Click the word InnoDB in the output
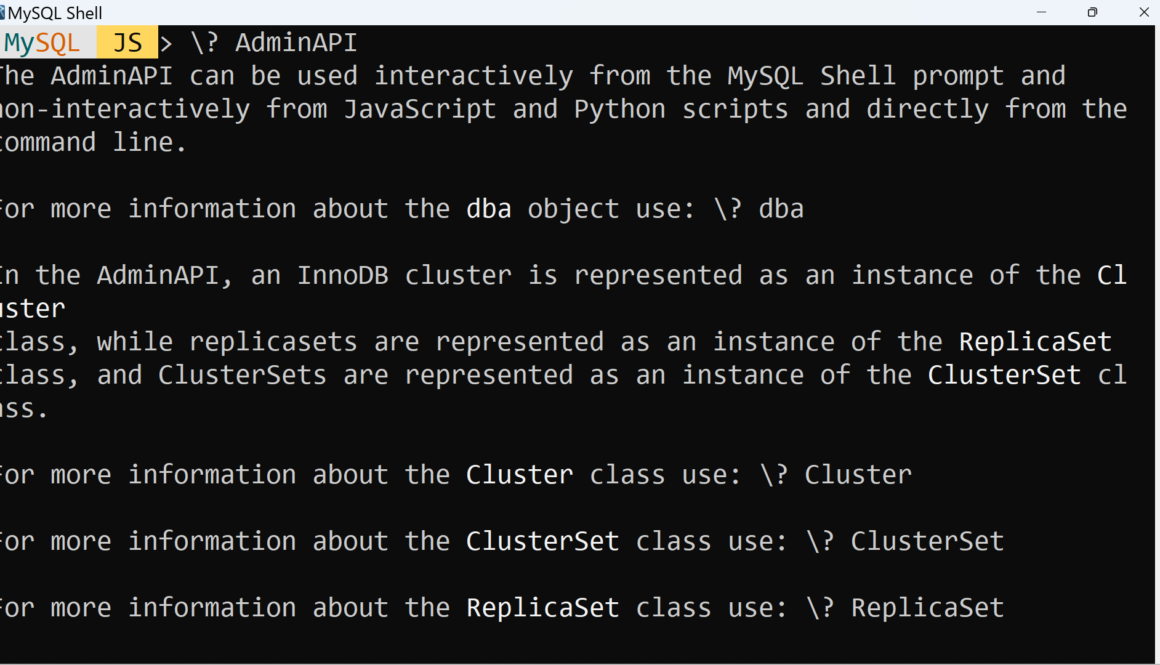Viewport: 1160px width, 665px height. [343, 275]
